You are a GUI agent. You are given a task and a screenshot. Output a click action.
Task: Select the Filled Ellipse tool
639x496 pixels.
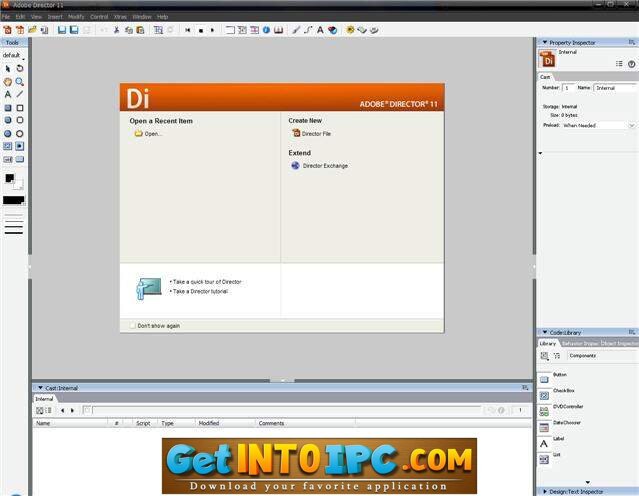point(8,134)
